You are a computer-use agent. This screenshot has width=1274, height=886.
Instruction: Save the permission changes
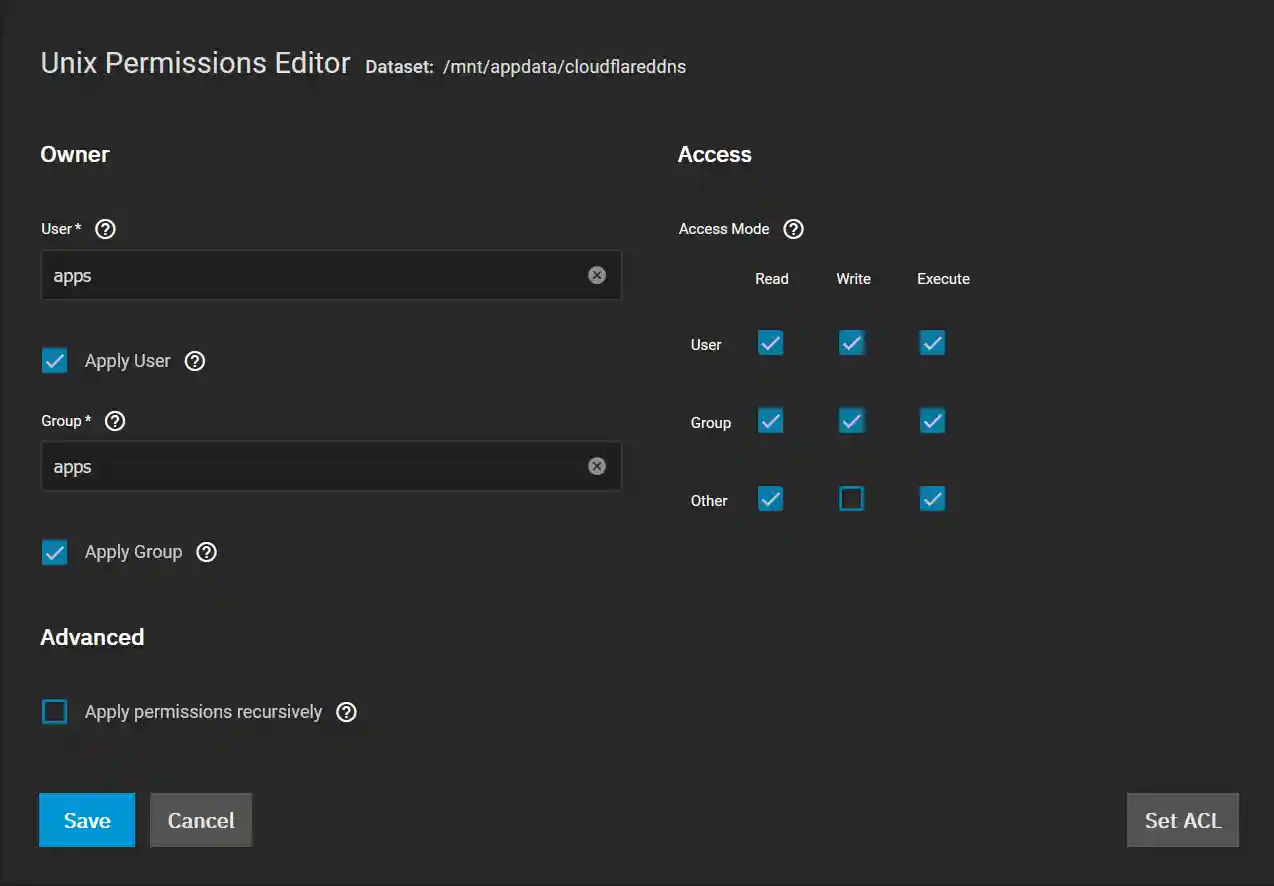tap(86, 819)
